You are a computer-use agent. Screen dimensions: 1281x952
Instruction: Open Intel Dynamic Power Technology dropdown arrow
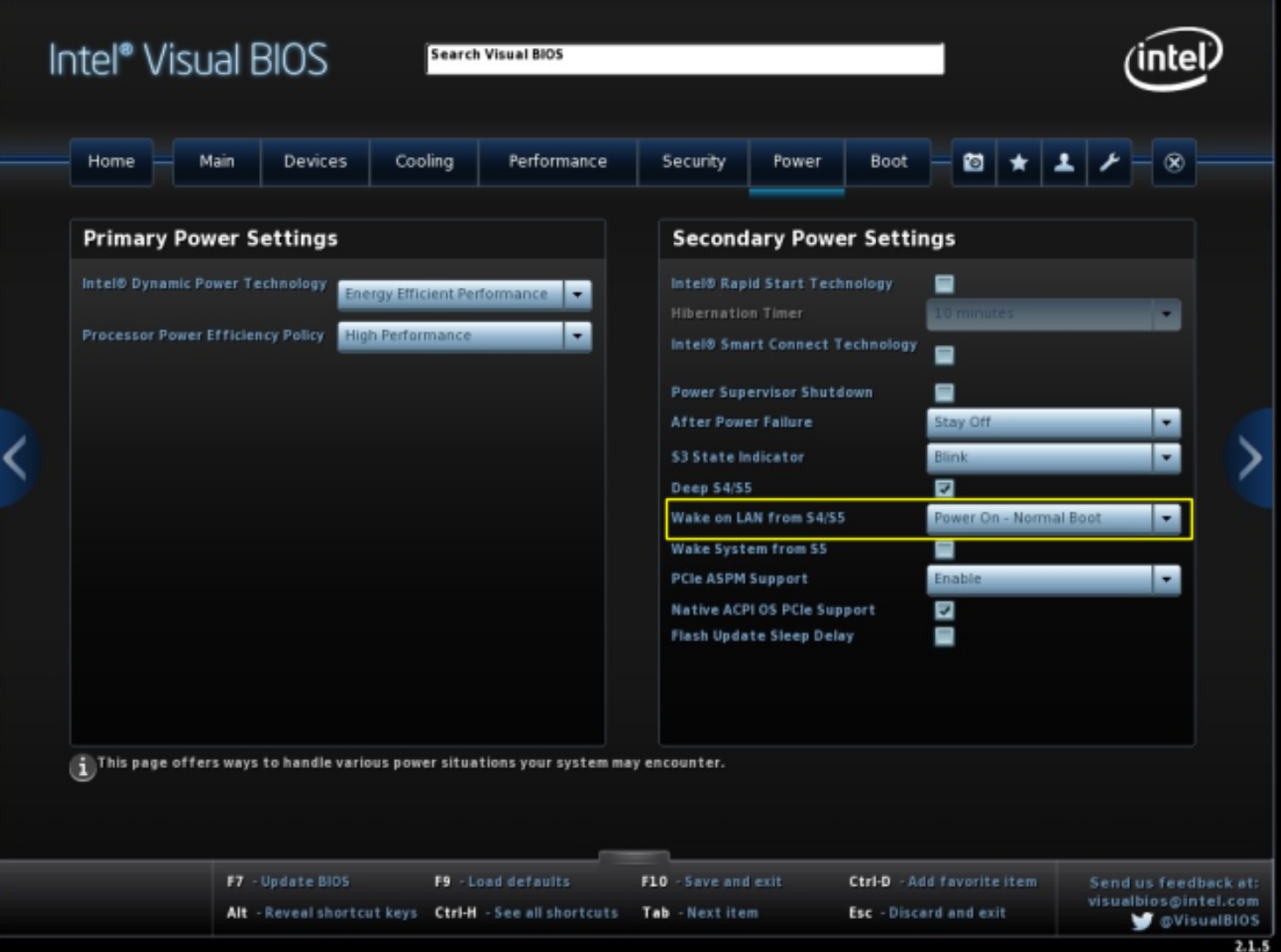tap(577, 295)
